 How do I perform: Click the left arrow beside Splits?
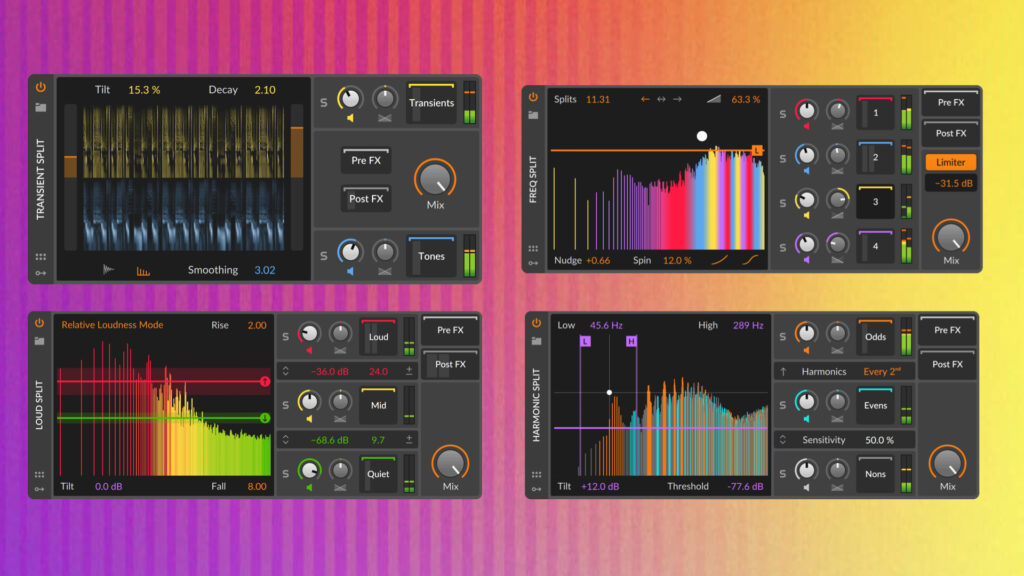(x=645, y=100)
